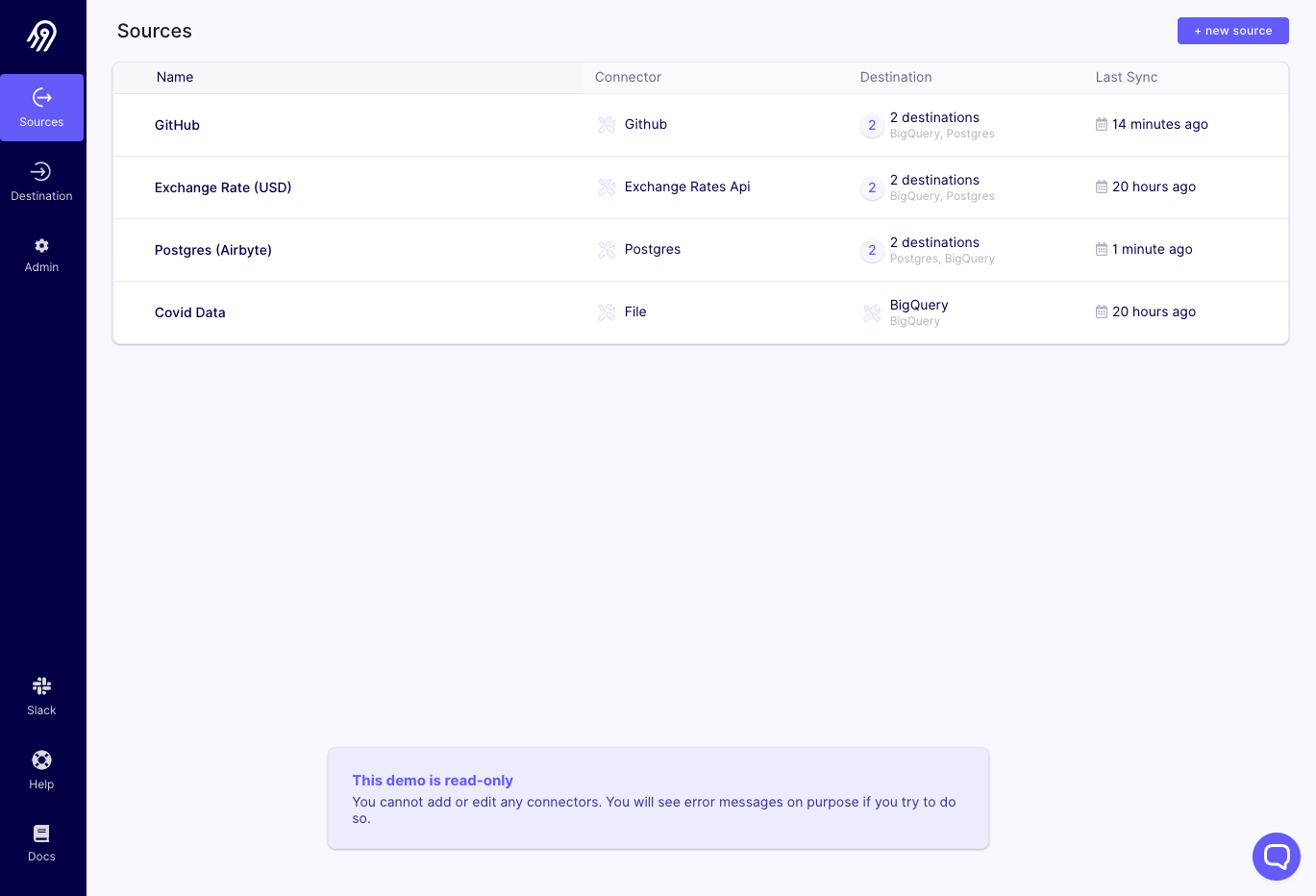This screenshot has height=896, width=1316.
Task: Click the + new source button
Action: pos(1232,31)
